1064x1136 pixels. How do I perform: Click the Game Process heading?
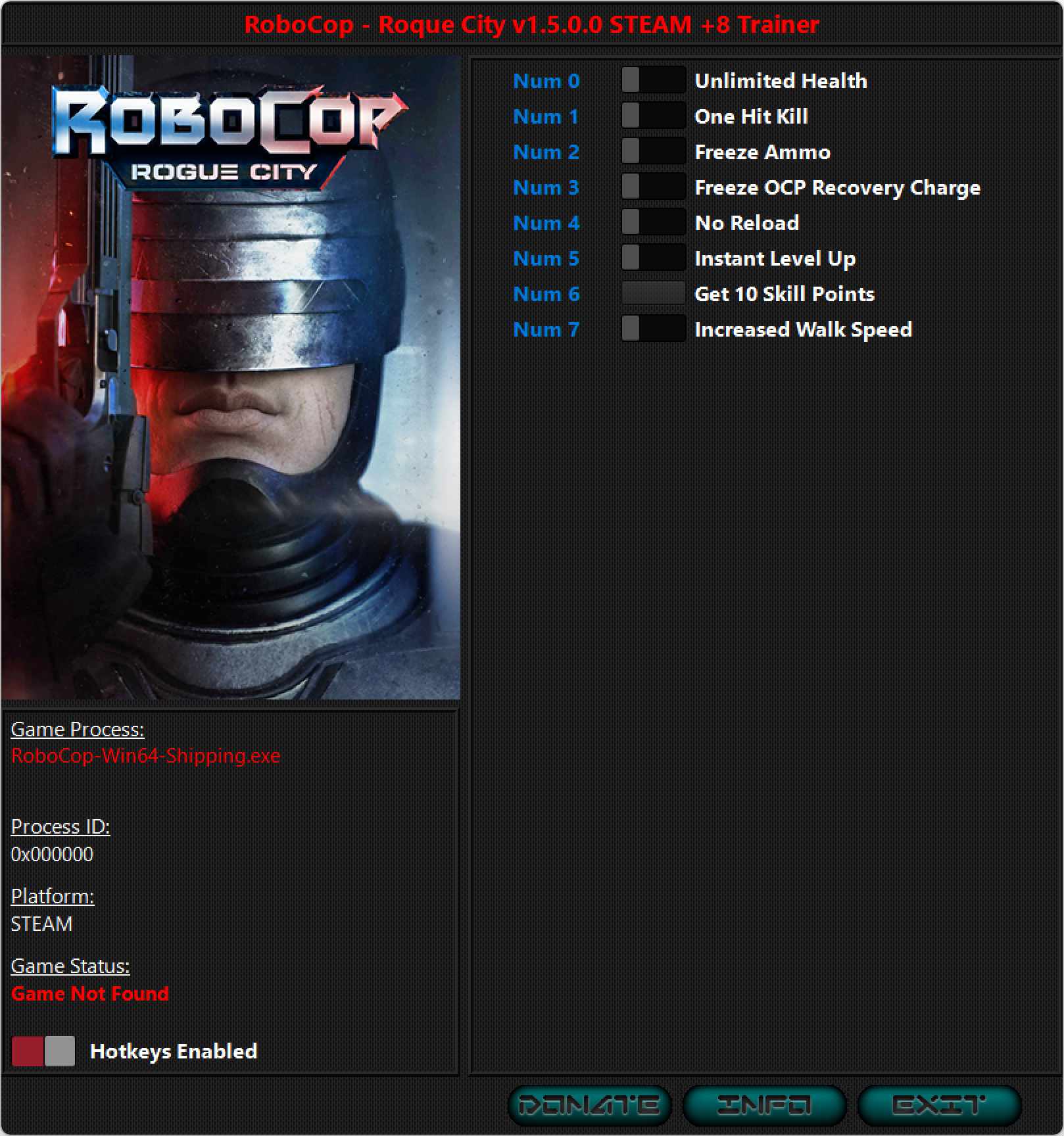[x=78, y=730]
